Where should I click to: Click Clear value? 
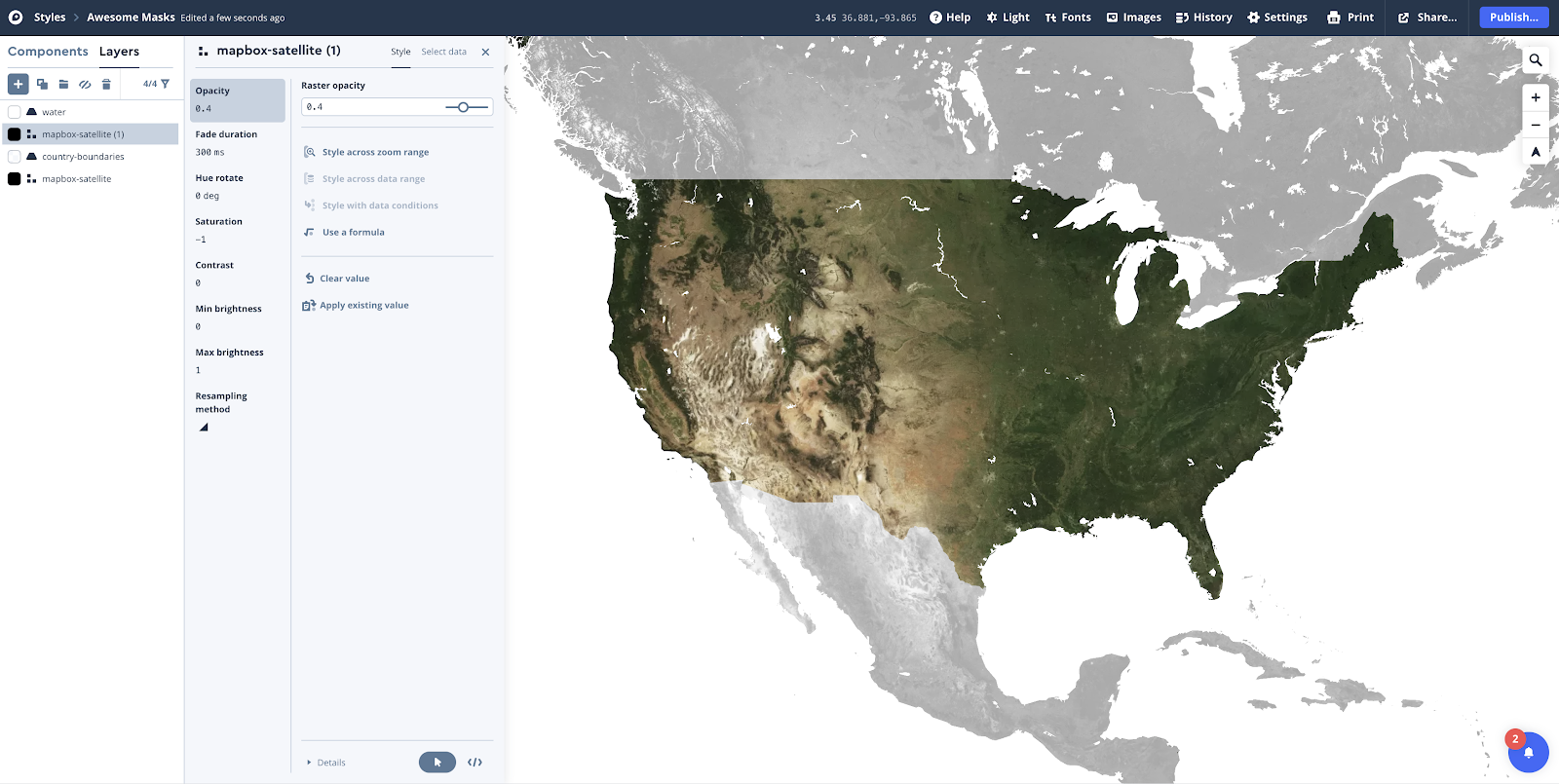(337, 279)
